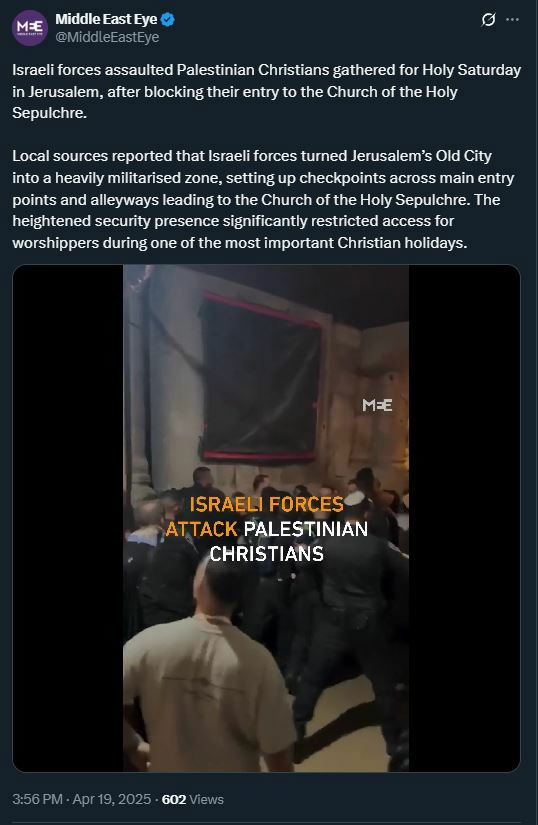This screenshot has width=538, height=825.
Task: Open the three-dot More options menu
Action: point(512,19)
